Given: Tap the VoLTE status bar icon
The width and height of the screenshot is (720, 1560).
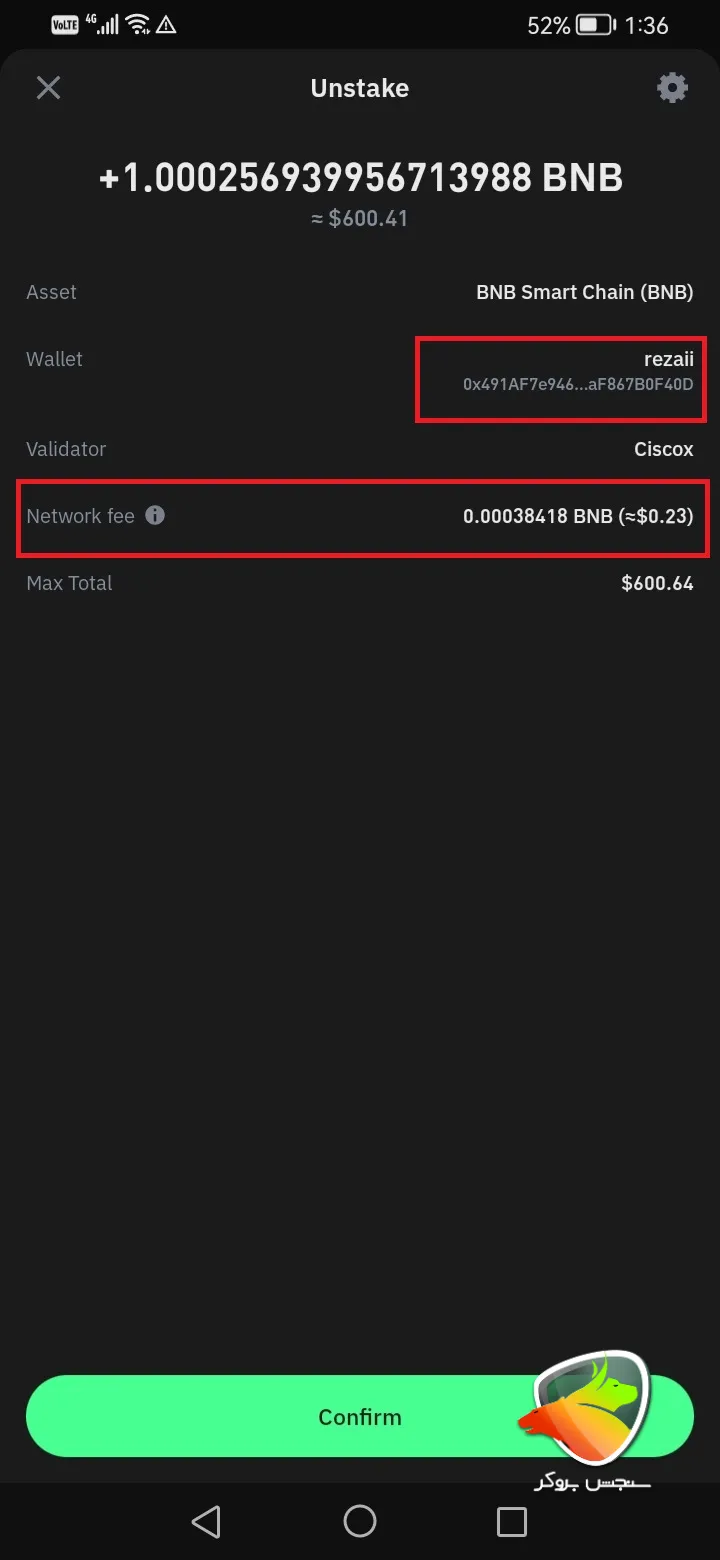Looking at the screenshot, I should tap(63, 24).
